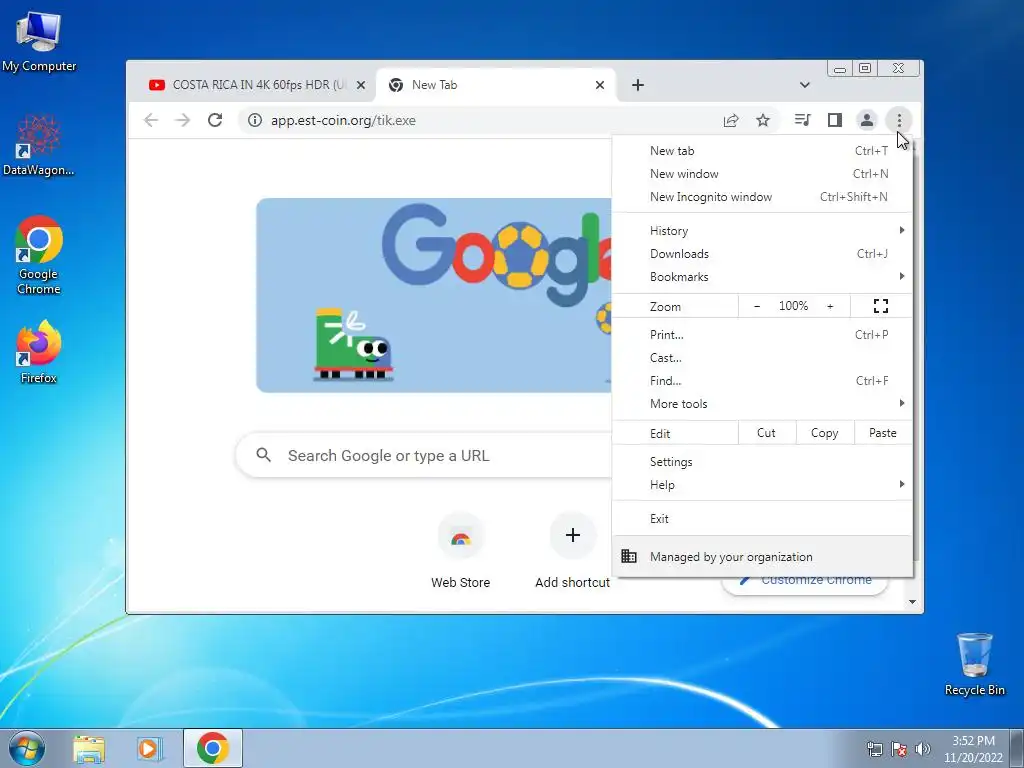Viewport: 1024px width, 768px height.
Task: Bookmark this page with star icon
Action: [x=763, y=120]
